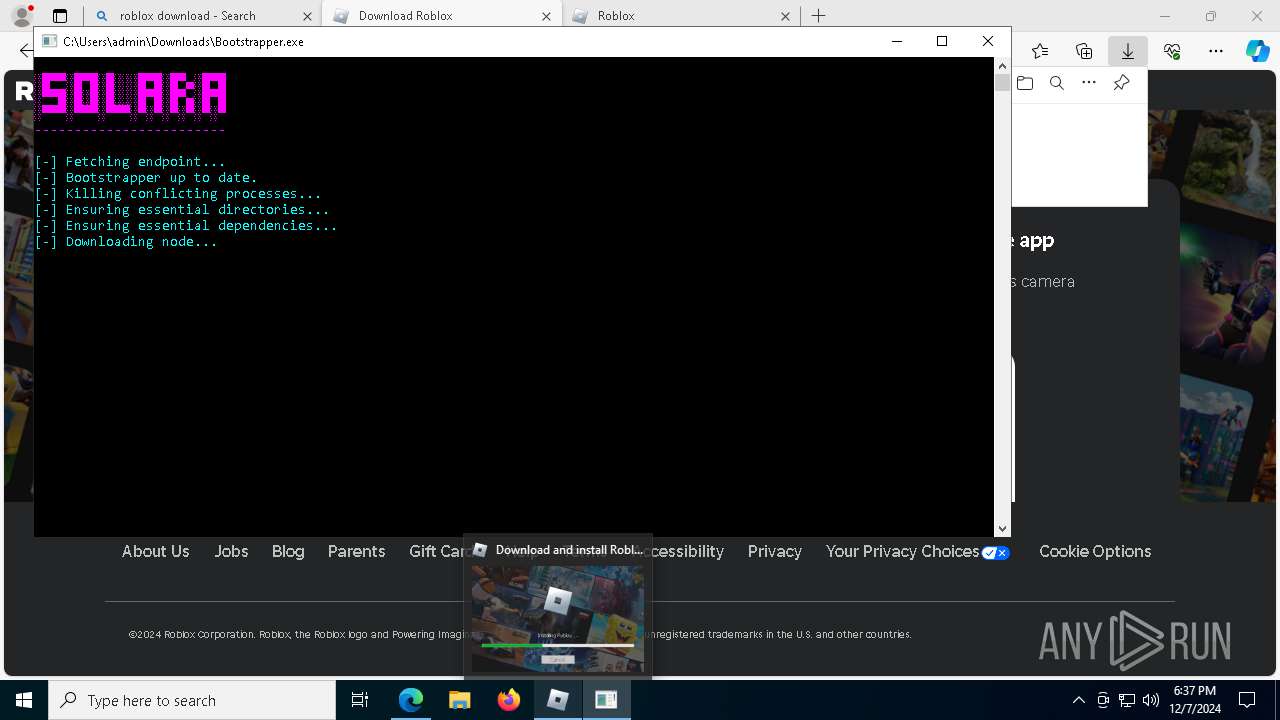Image resolution: width=1280 pixels, height=720 pixels.
Task: Open the tab actions menu icon
Action: (x=60, y=16)
